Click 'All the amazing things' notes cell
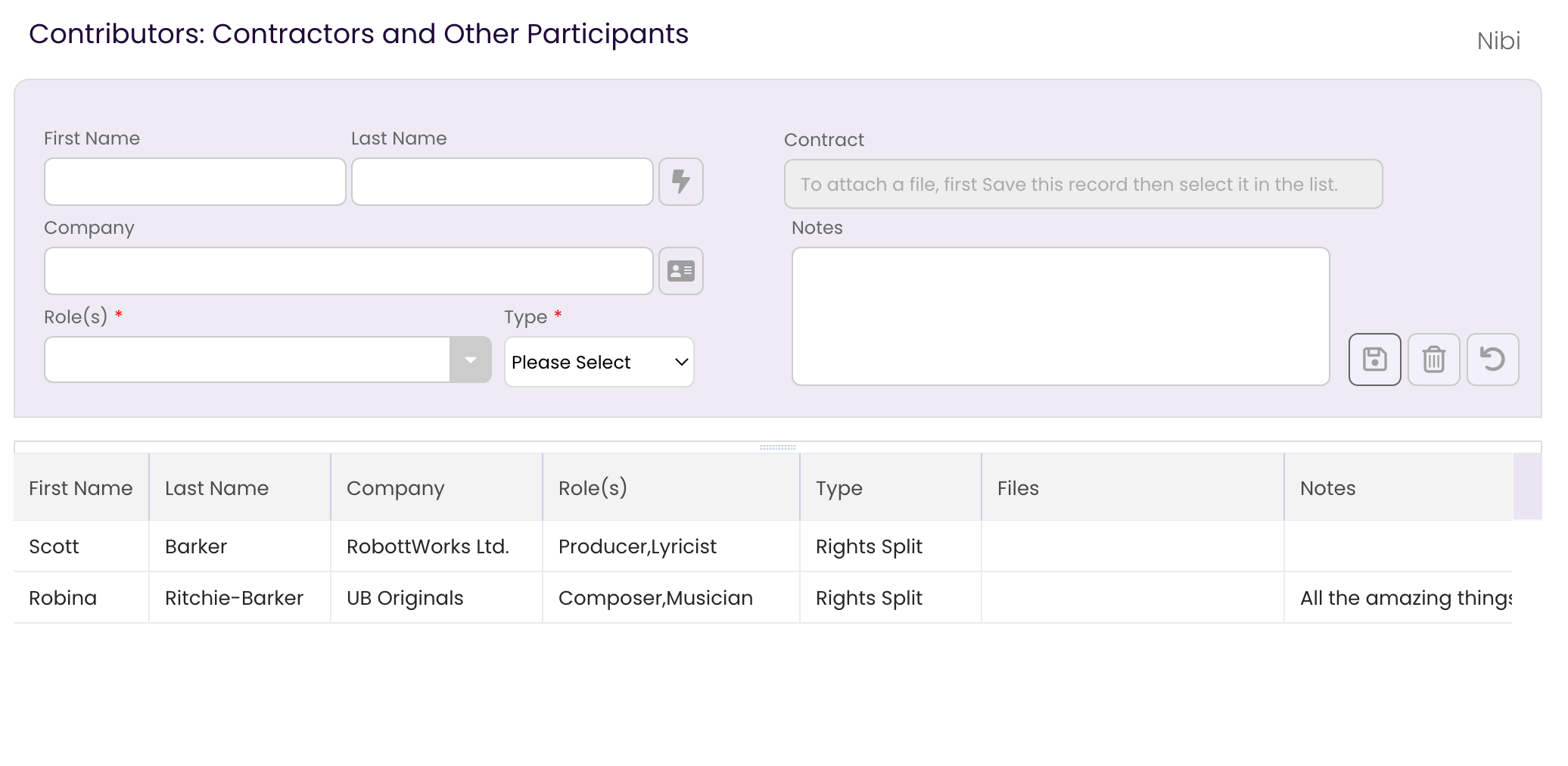Screen dimensions: 1568x766 pos(1398,598)
